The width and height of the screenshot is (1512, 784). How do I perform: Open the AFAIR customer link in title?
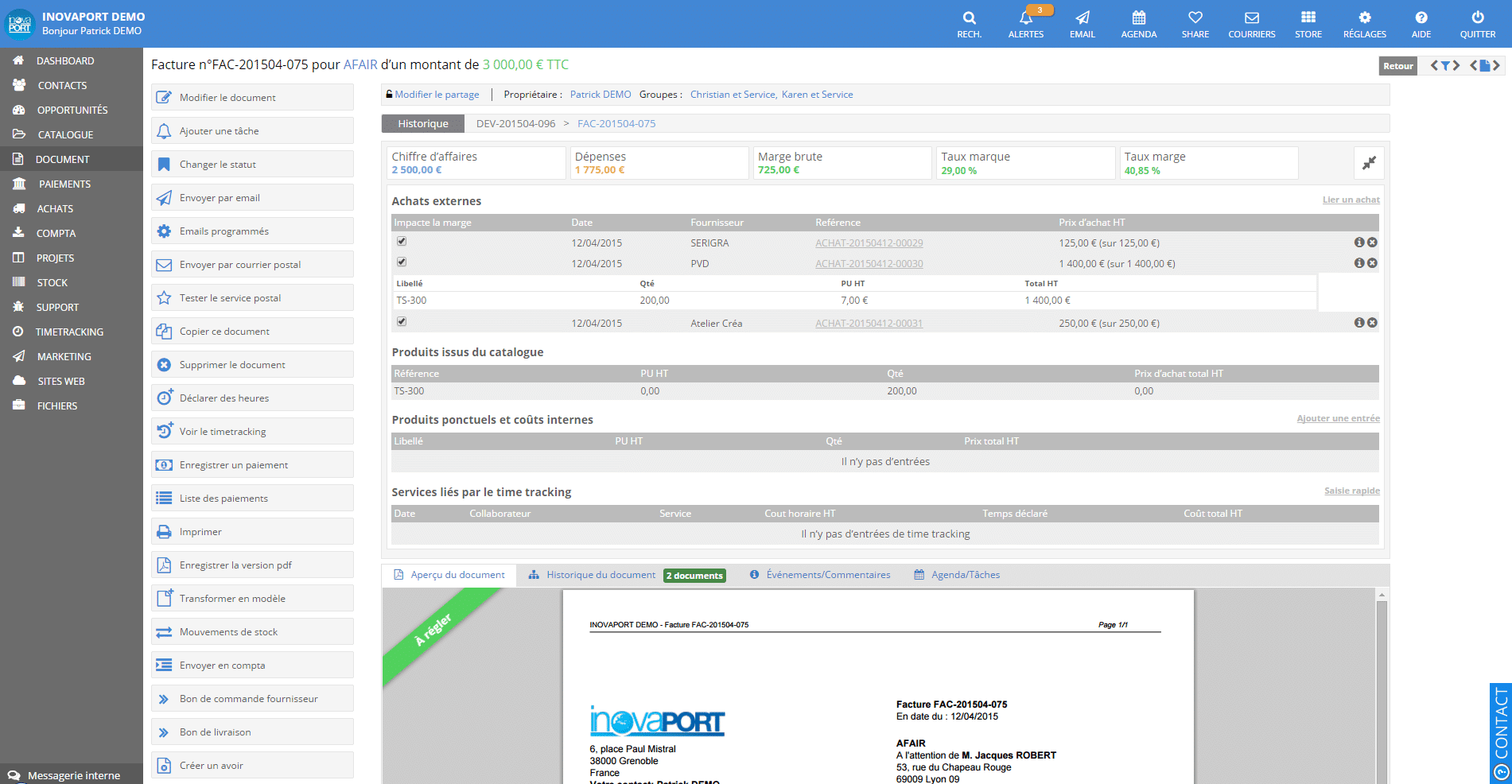coord(360,64)
